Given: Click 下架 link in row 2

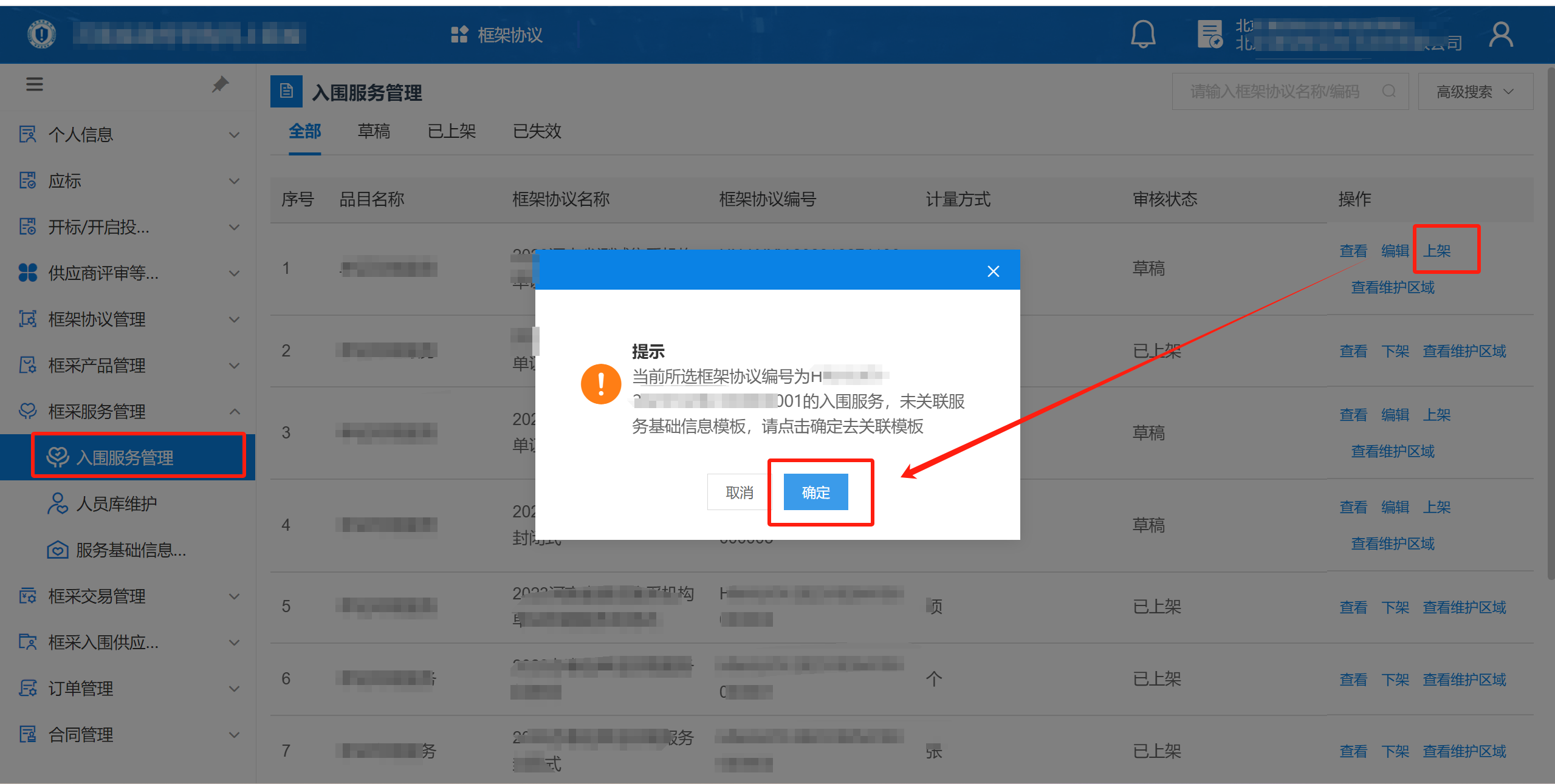Looking at the screenshot, I should pyautogui.click(x=1395, y=350).
